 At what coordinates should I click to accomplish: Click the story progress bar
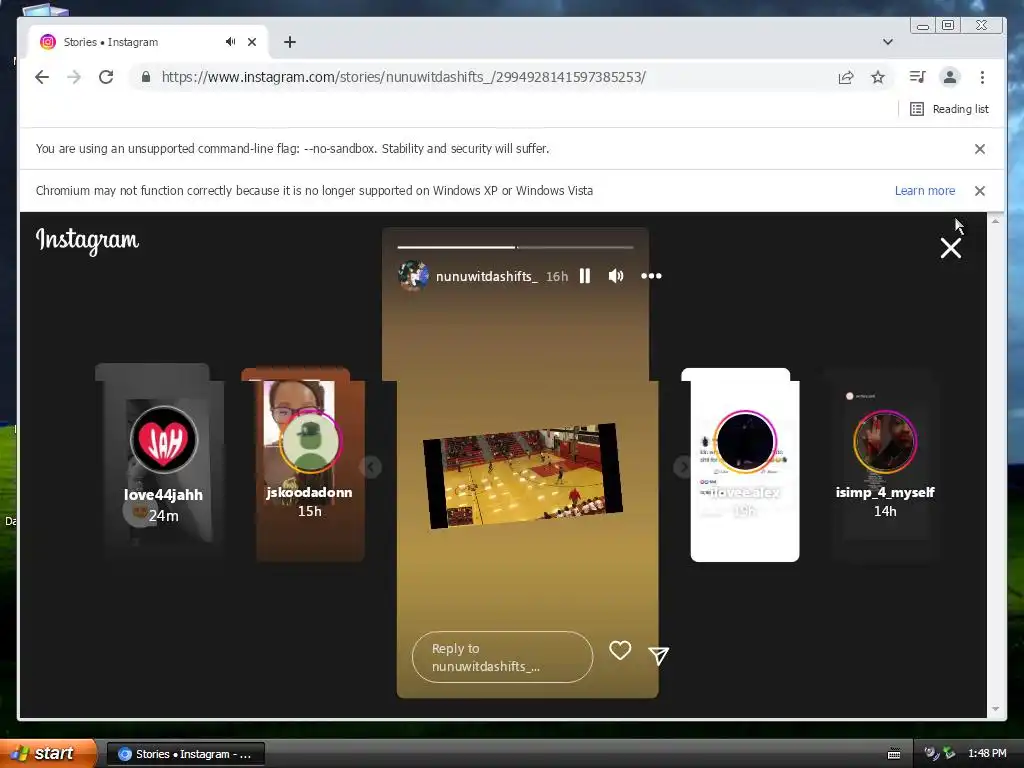pos(515,248)
